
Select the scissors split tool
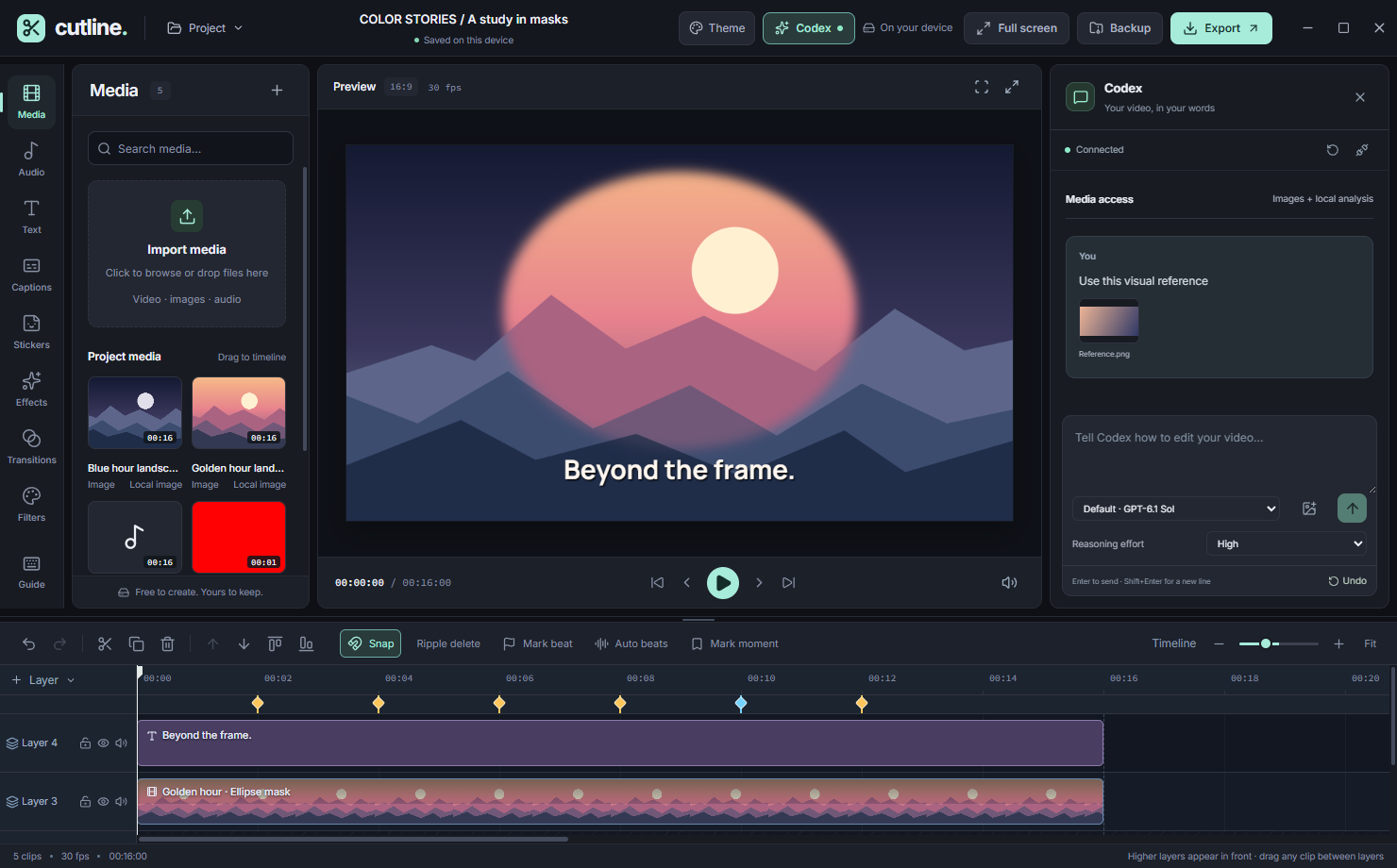click(105, 643)
